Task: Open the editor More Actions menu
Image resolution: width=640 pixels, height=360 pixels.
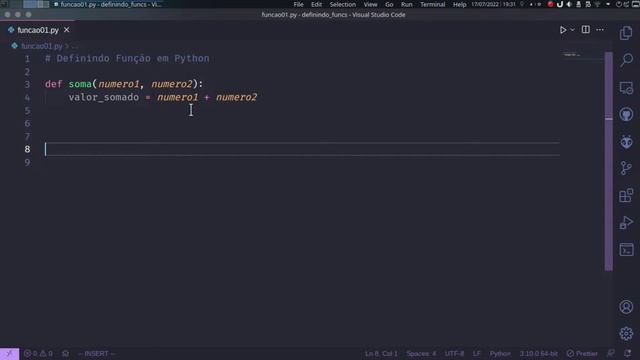Action: (600, 29)
